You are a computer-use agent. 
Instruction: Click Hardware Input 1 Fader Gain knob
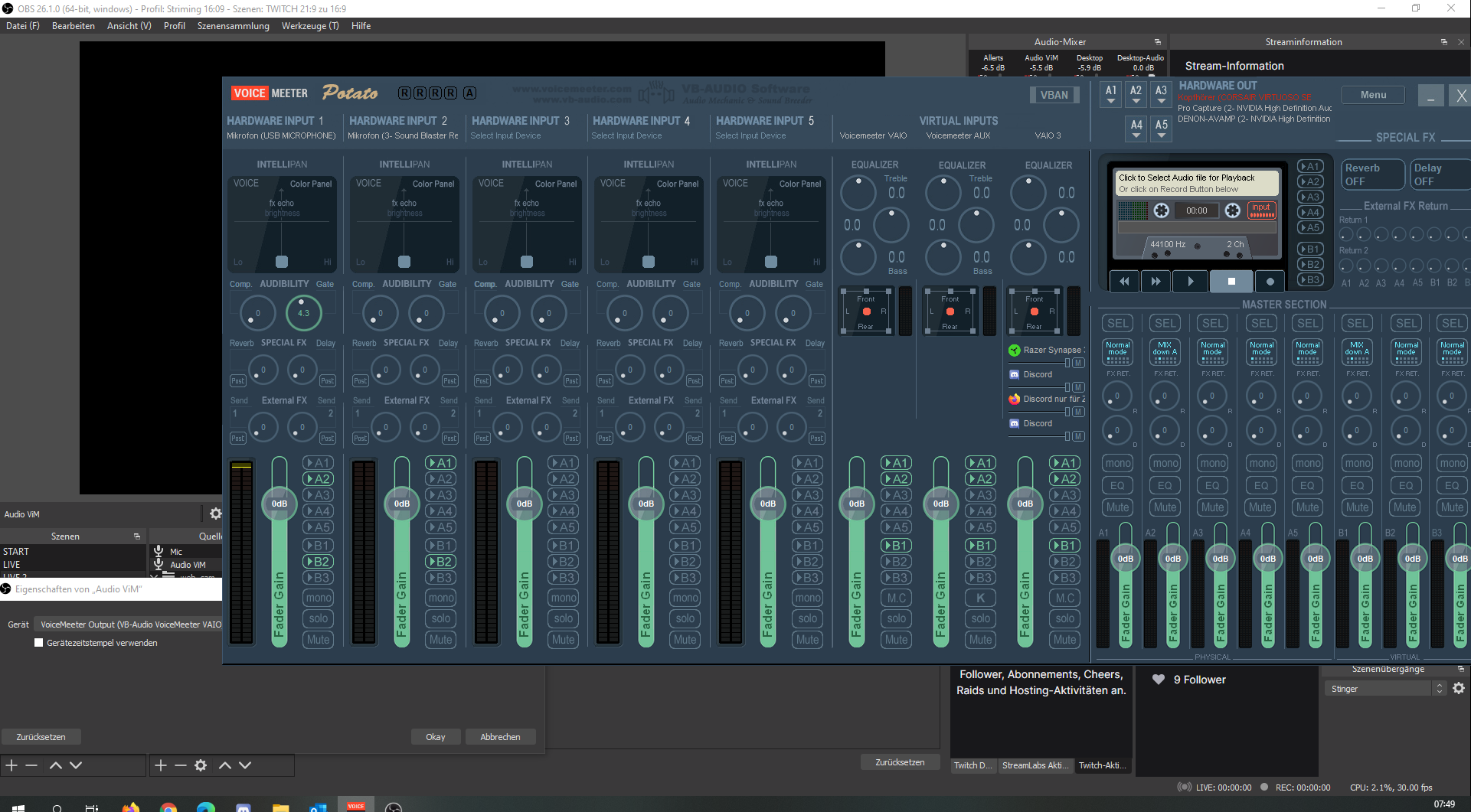279,504
